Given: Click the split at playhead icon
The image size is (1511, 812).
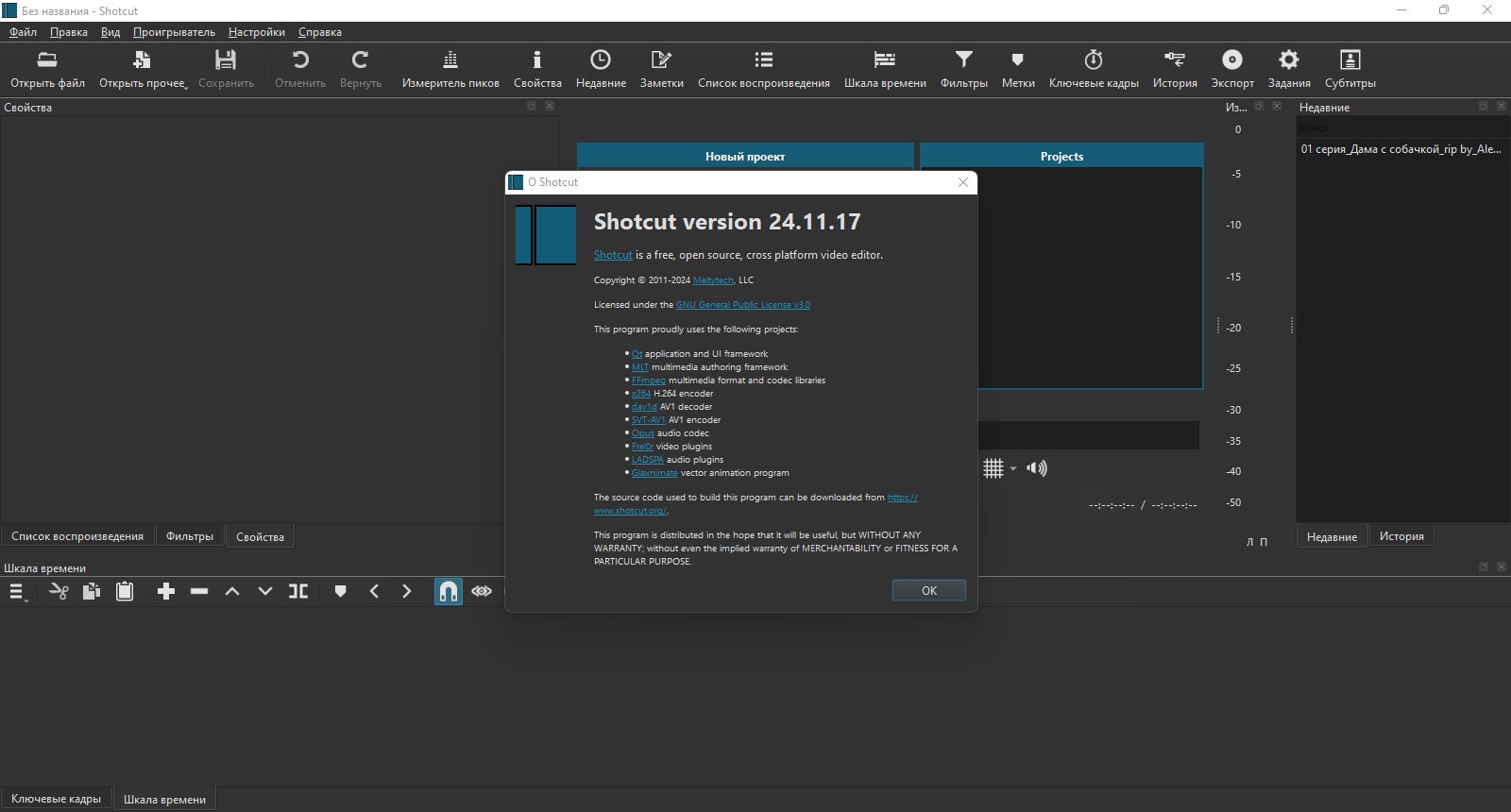Looking at the screenshot, I should 298,591.
